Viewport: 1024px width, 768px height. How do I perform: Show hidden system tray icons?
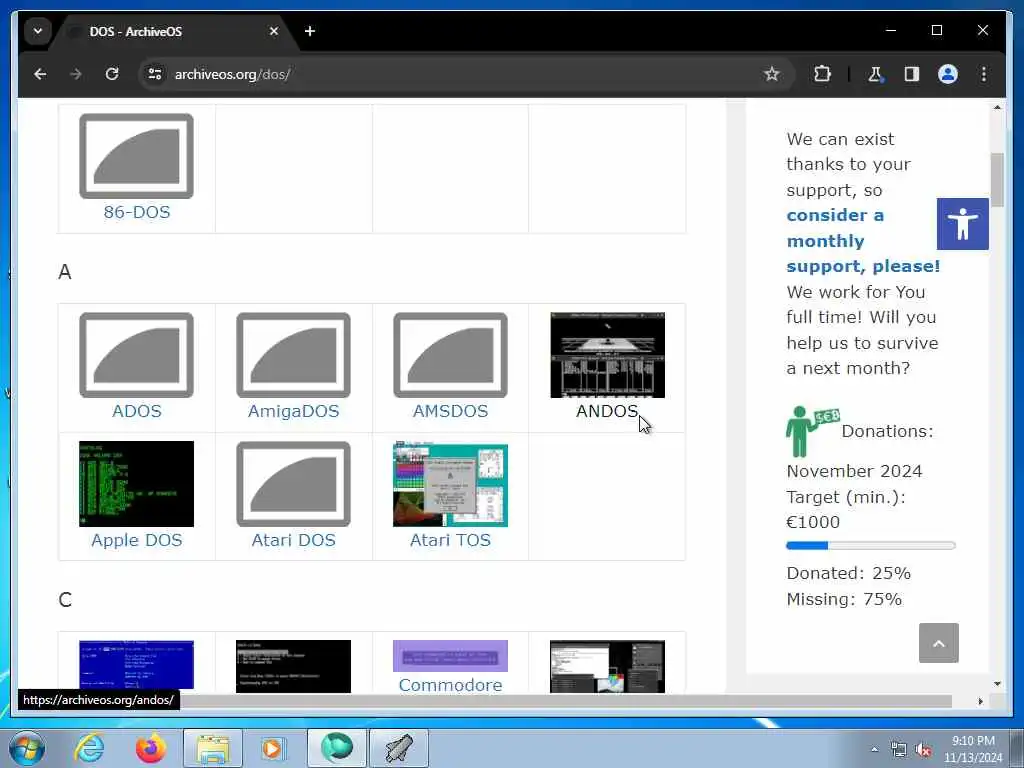(874, 750)
